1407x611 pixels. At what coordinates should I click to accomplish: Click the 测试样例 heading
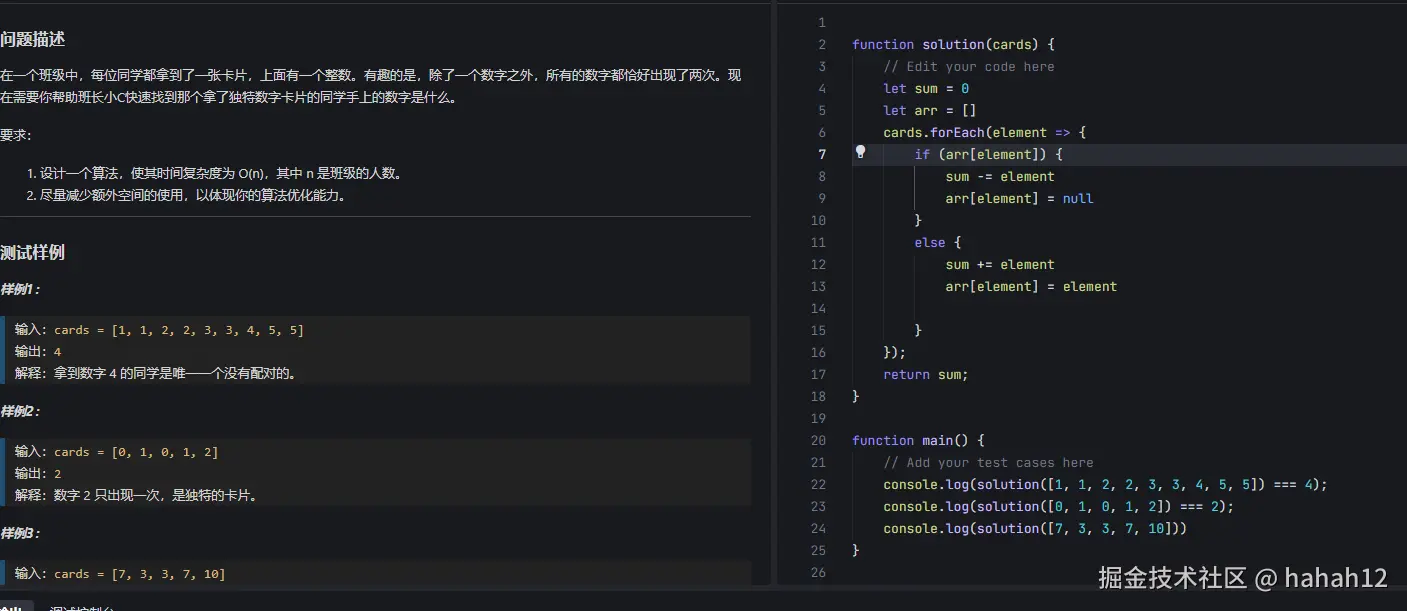[33, 253]
